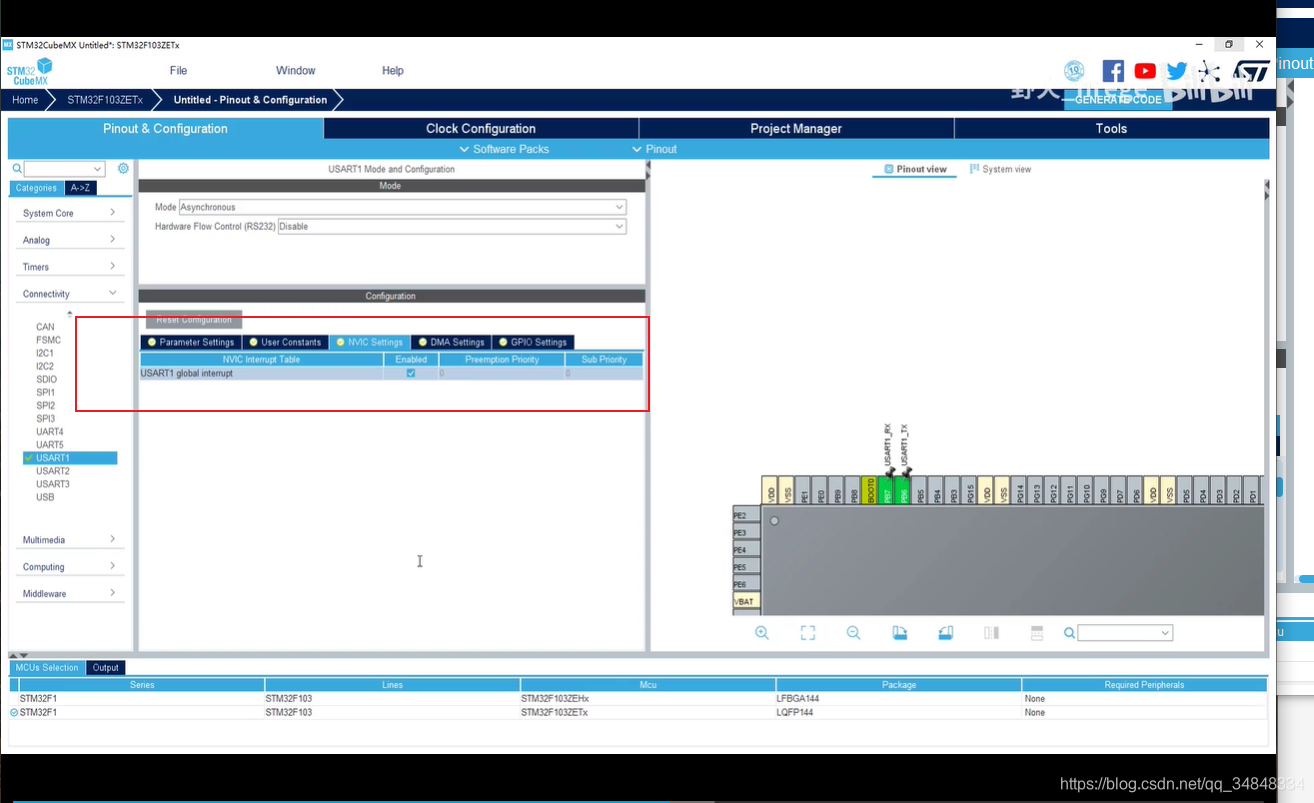Image resolution: width=1314 pixels, height=803 pixels.
Task: Rotate the chip view counterclockwise
Action: (x=945, y=633)
